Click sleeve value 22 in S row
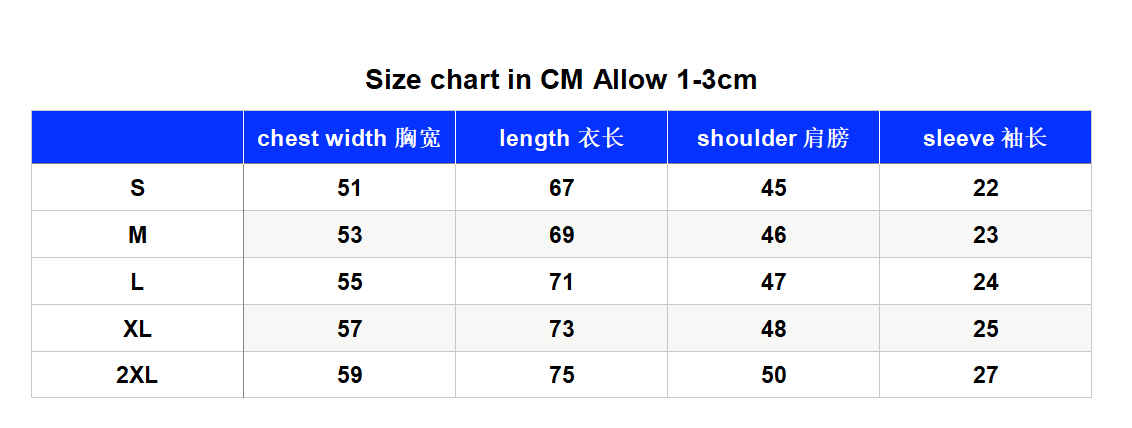This screenshot has height=428, width=1132. pyautogui.click(x=985, y=188)
